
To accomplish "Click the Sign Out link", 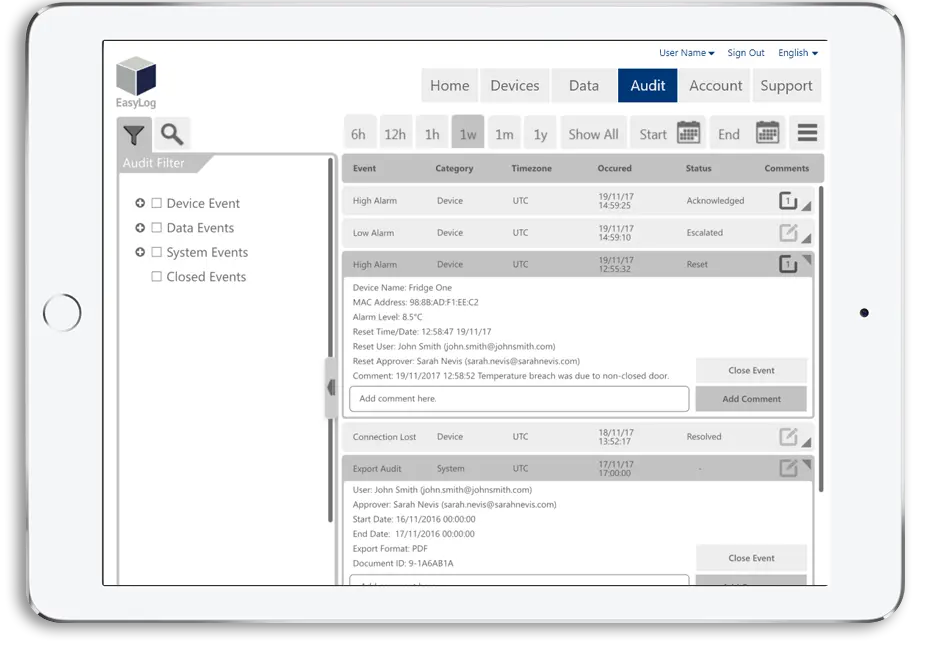I will point(746,52).
